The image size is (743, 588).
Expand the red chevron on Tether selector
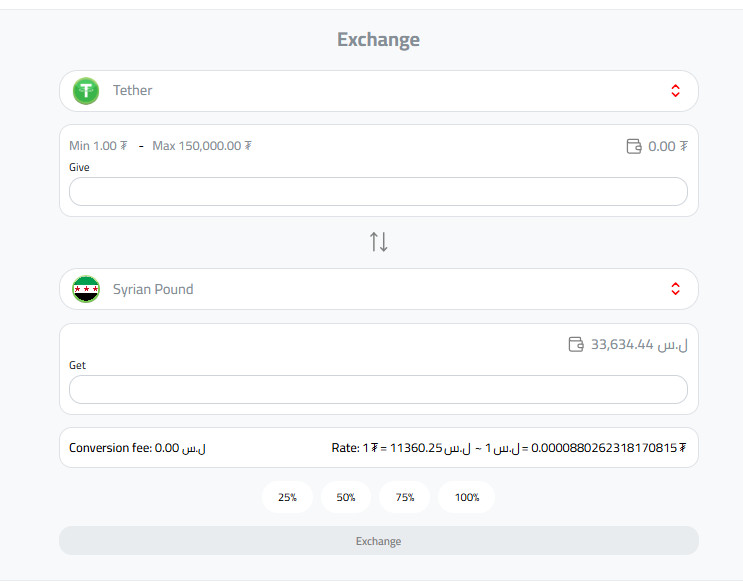click(675, 91)
